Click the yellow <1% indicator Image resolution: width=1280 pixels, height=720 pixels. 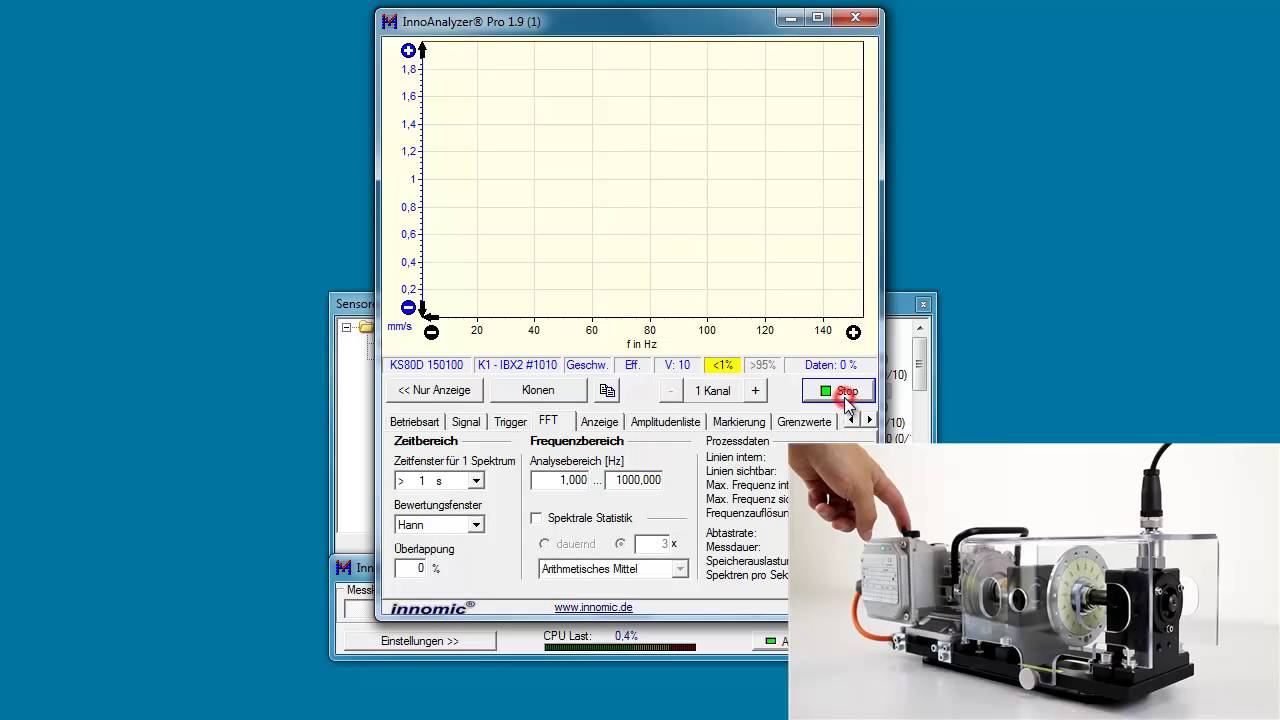pos(723,365)
